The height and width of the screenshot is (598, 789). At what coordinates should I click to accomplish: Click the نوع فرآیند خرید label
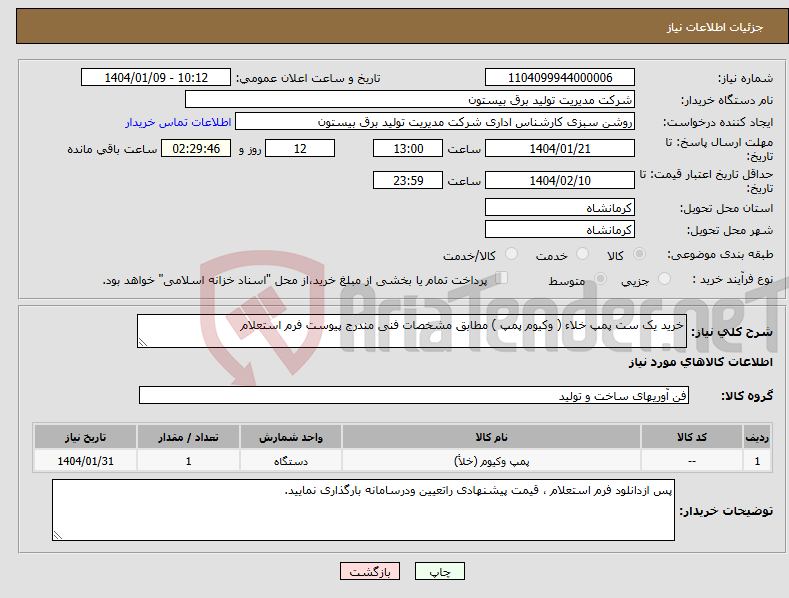[733, 279]
